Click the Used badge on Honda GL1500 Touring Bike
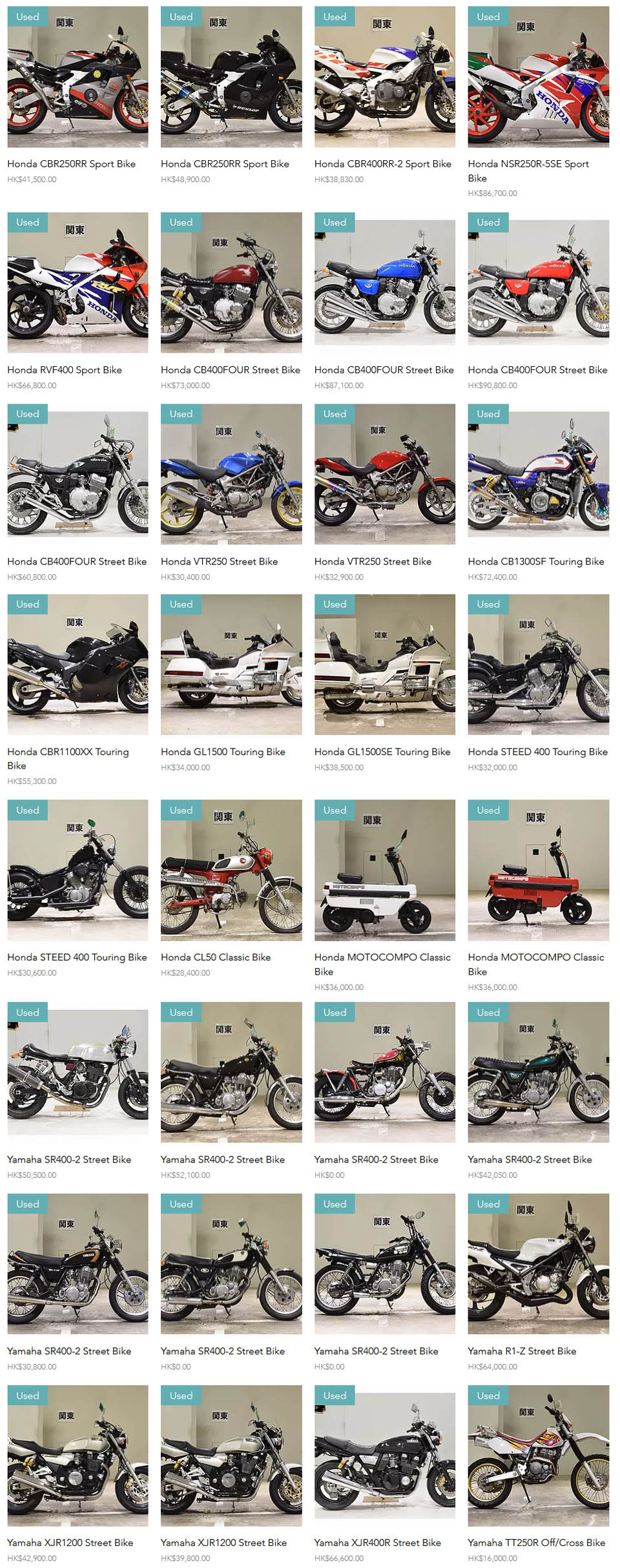This screenshot has height=1568, width=620. pos(181,604)
